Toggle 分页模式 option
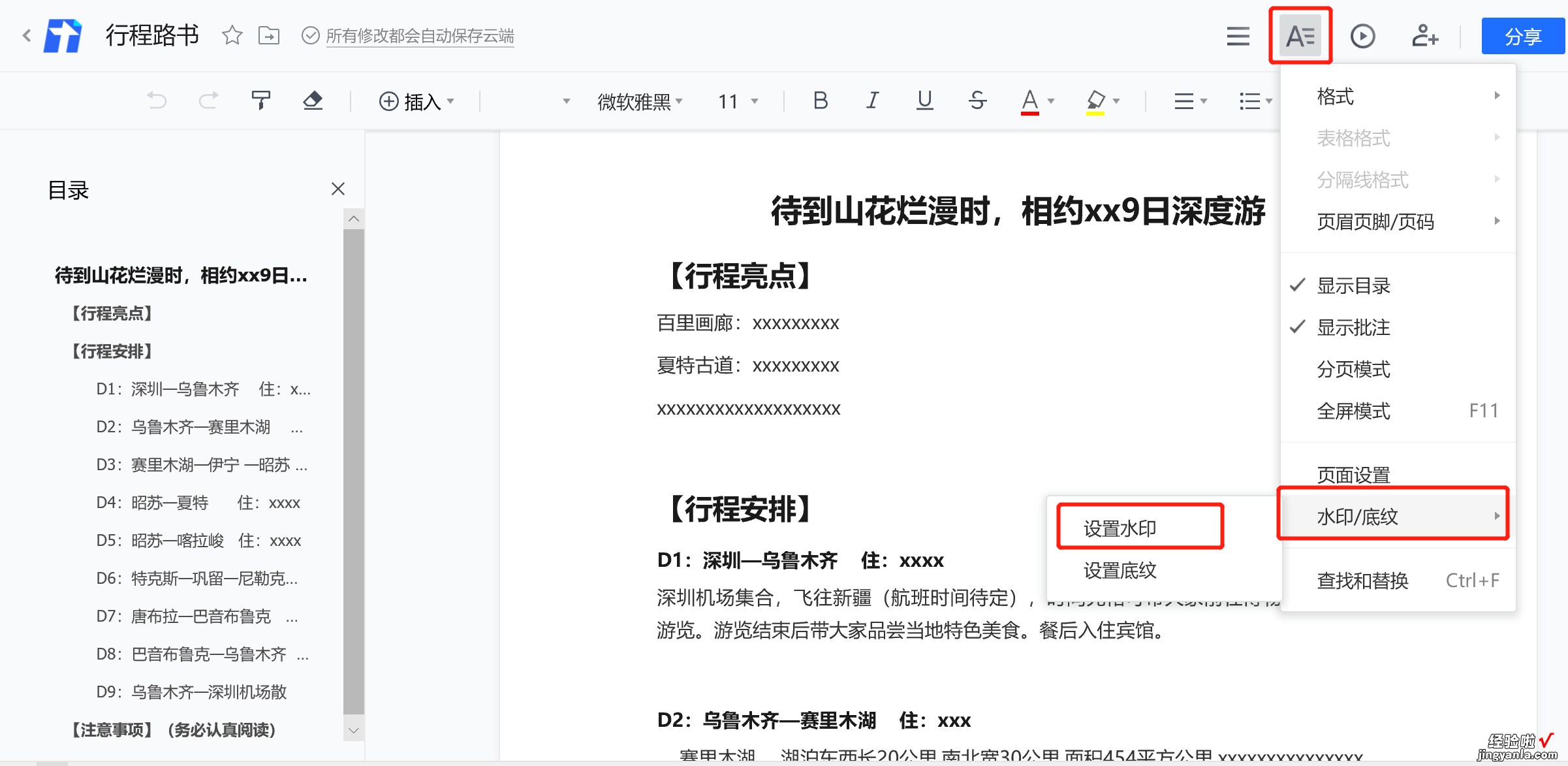The width and height of the screenshot is (1568, 766). (1398, 369)
